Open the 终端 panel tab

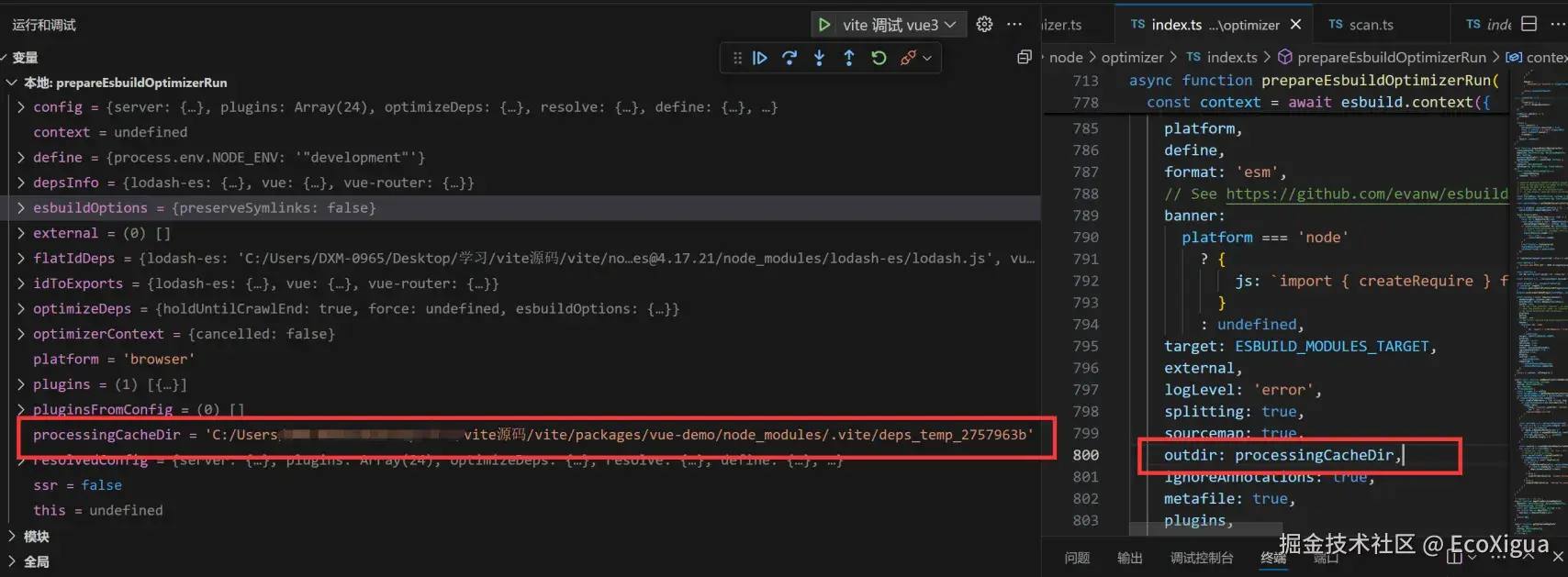tap(1273, 558)
